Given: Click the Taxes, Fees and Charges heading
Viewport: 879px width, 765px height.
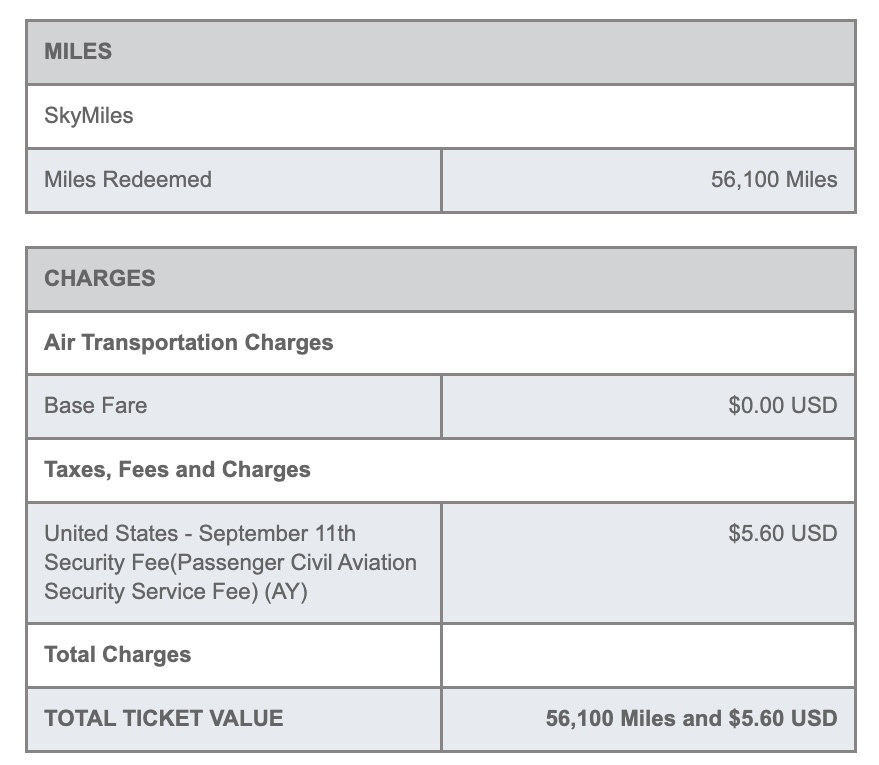Looking at the screenshot, I should click(177, 470).
